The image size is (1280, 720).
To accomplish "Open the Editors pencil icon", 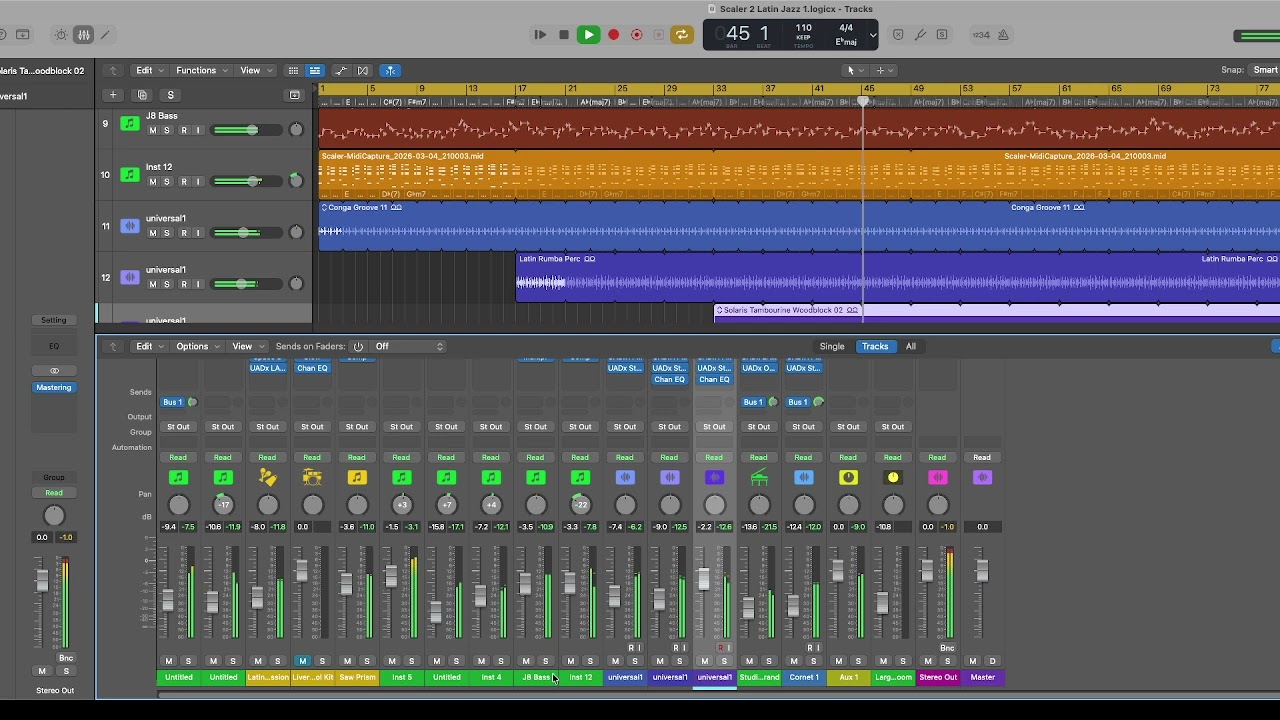I will (105, 35).
